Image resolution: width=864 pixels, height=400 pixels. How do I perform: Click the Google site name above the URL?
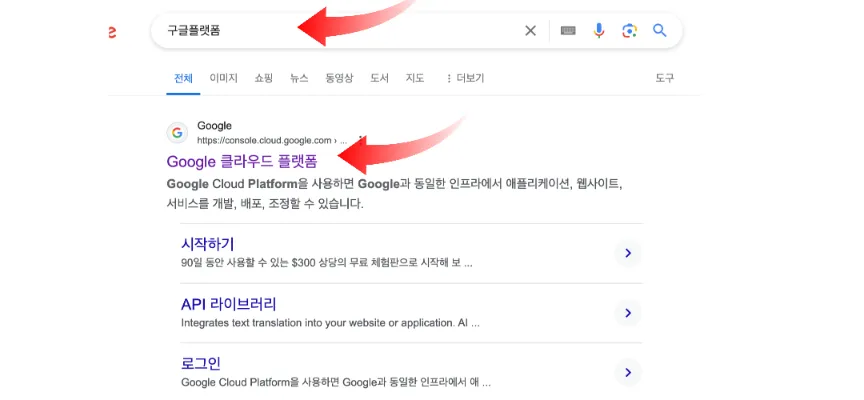tap(214, 126)
